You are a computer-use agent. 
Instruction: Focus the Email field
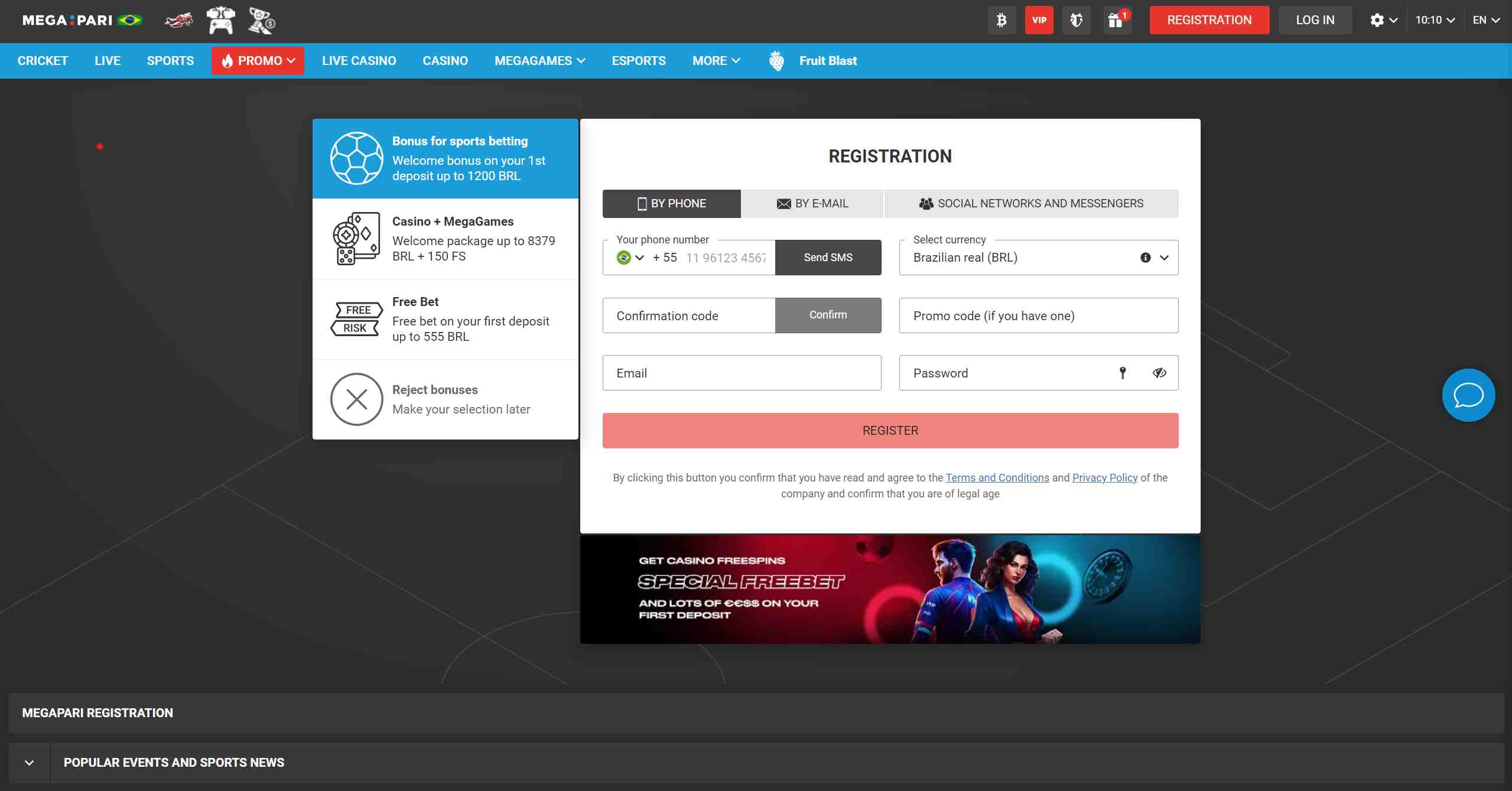pyautogui.click(x=742, y=373)
